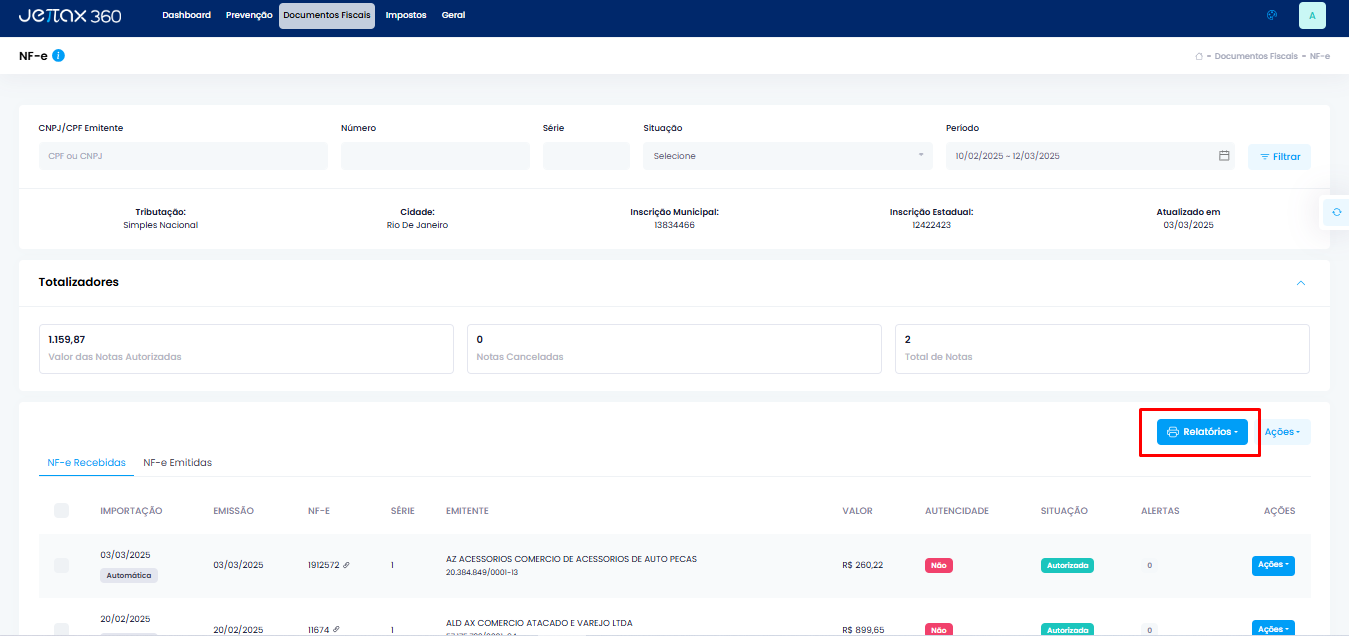Image resolution: width=1349 pixels, height=636 pixels.
Task: Click the link icon beside NF-e 1912572
Action: [347, 565]
